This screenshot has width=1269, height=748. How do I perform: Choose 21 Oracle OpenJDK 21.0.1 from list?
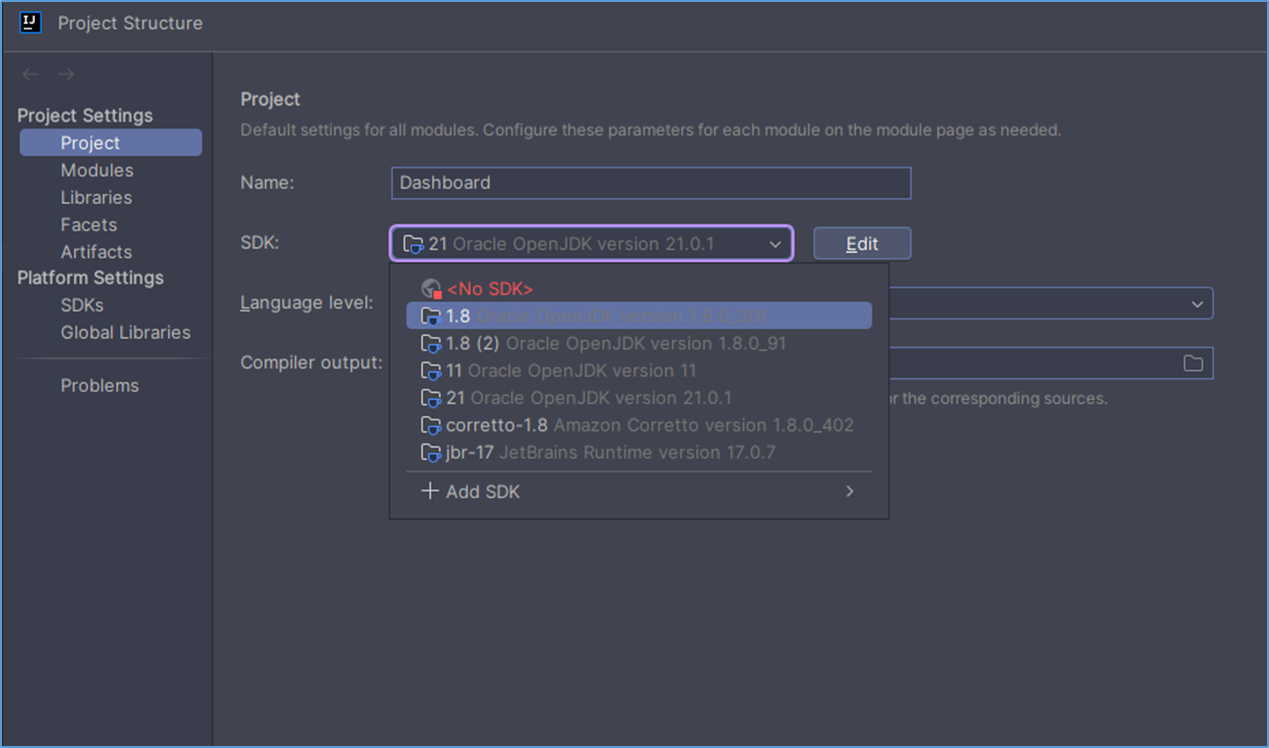(x=639, y=398)
